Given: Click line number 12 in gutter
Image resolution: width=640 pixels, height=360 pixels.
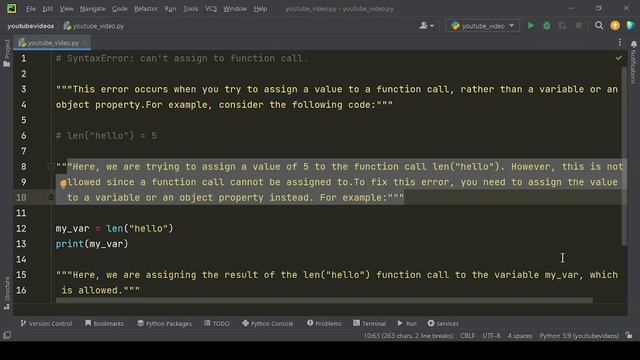Looking at the screenshot, I should pyautogui.click(x=21, y=229).
